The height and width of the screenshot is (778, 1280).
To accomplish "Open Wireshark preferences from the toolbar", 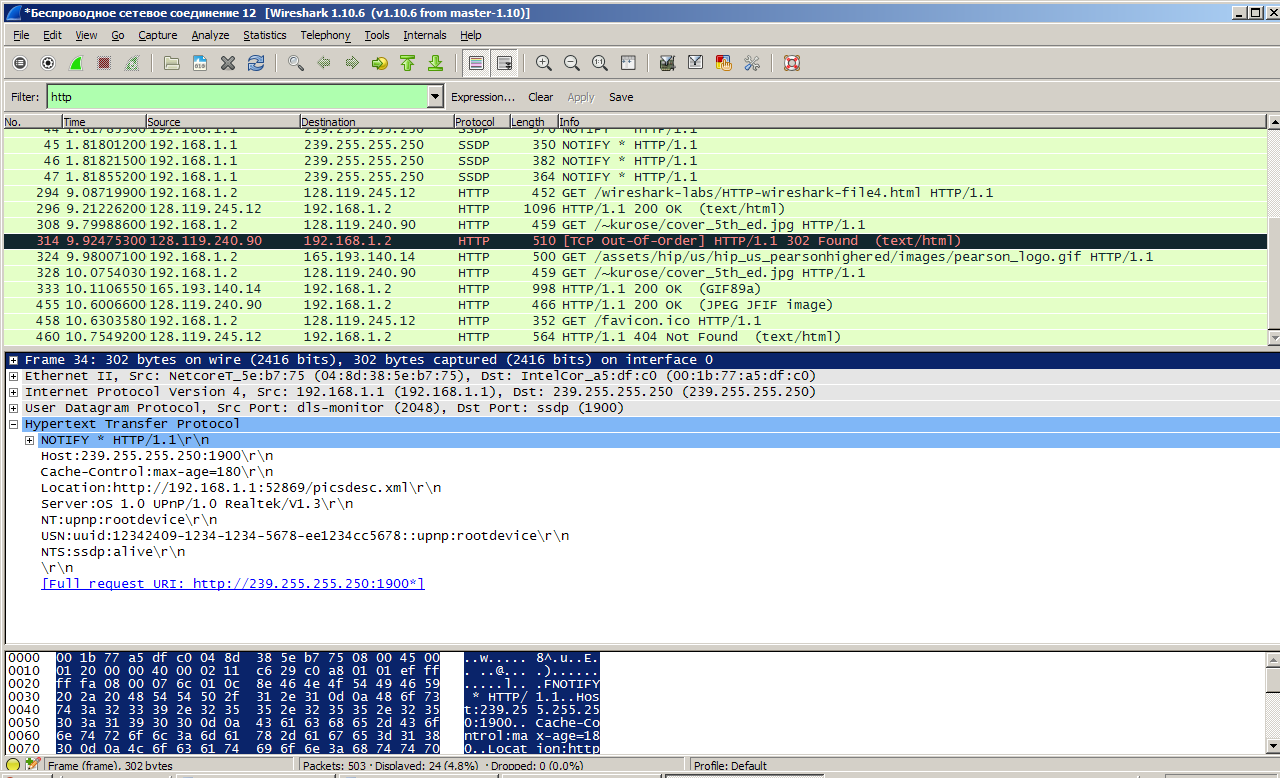I will coord(752,63).
